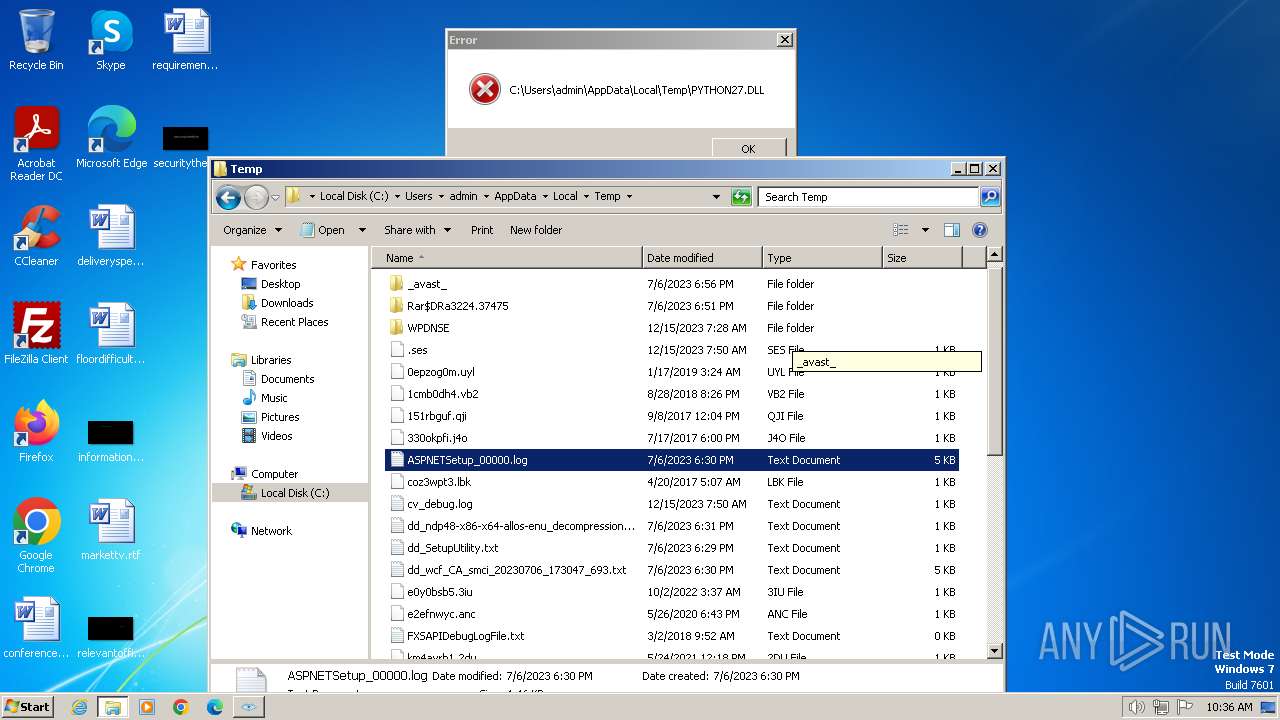Click OK in the Error dialog
Viewport: 1280px width, 720px height.
tap(748, 148)
